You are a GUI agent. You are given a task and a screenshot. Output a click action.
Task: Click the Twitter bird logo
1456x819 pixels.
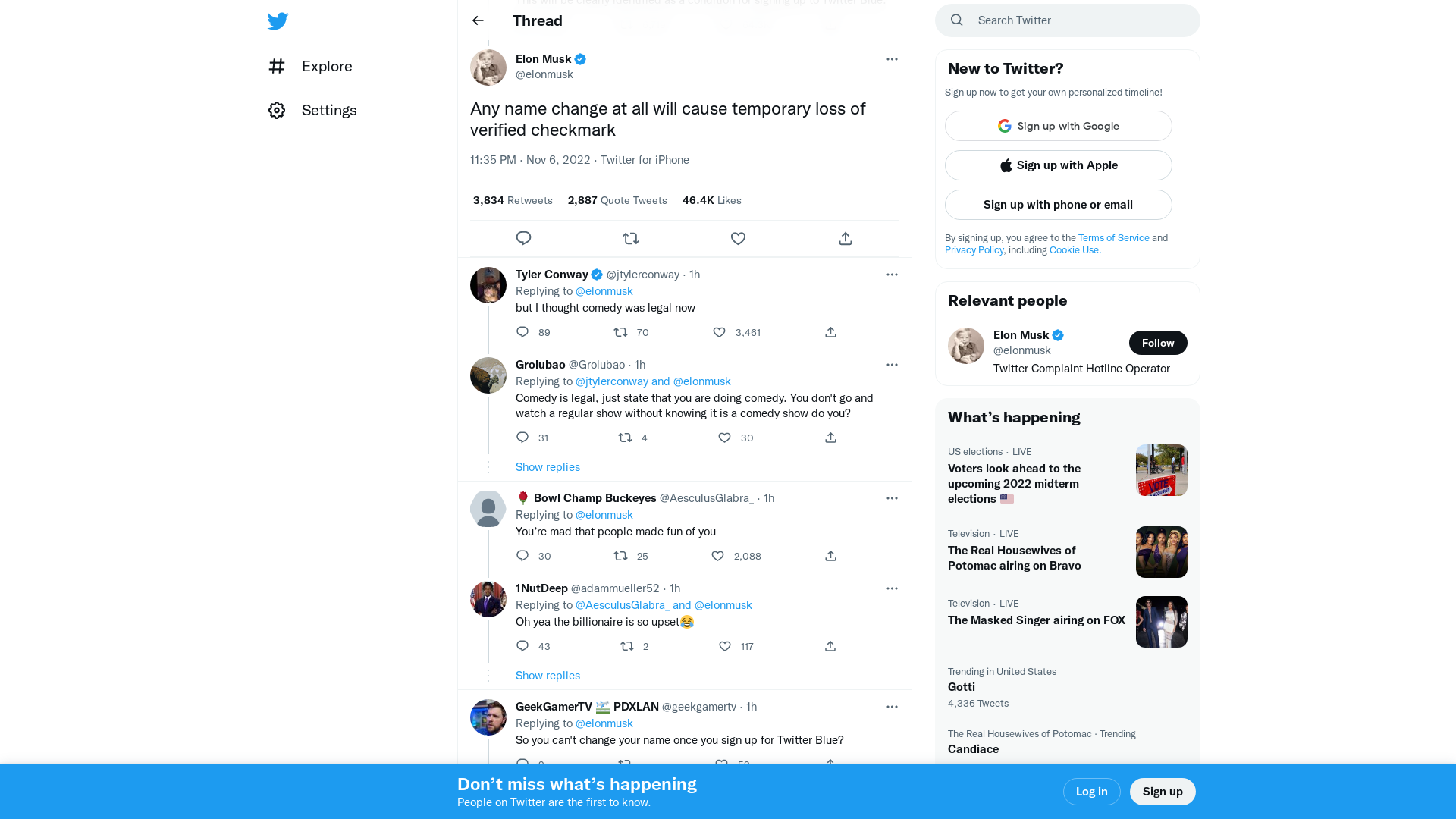[278, 21]
